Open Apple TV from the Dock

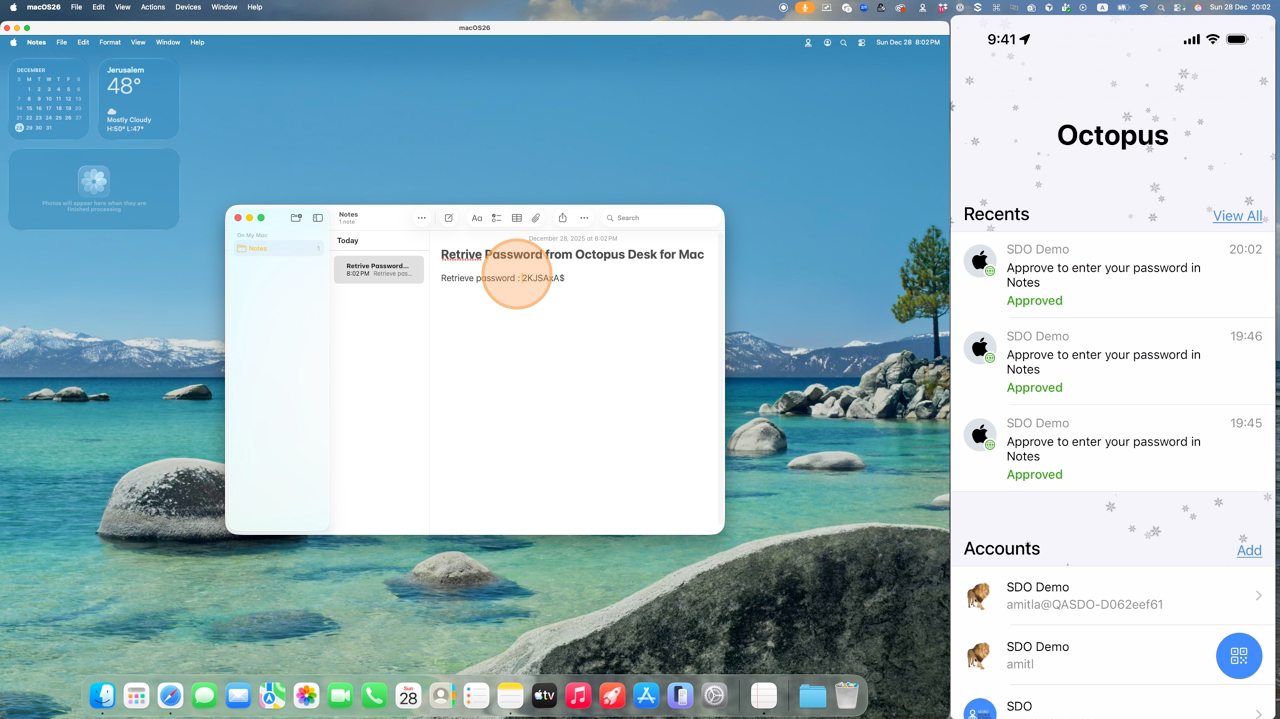pos(544,696)
